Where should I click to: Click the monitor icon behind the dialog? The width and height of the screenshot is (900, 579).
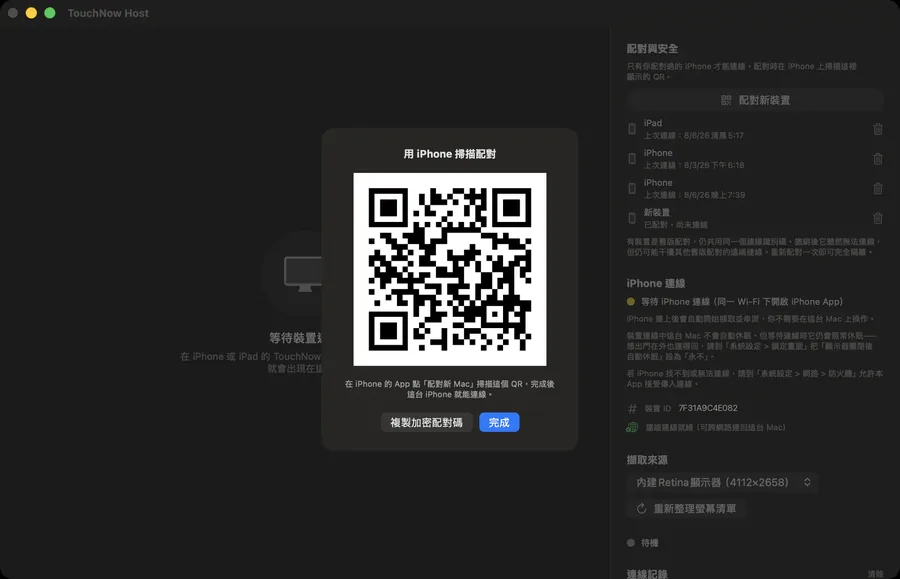[303, 274]
